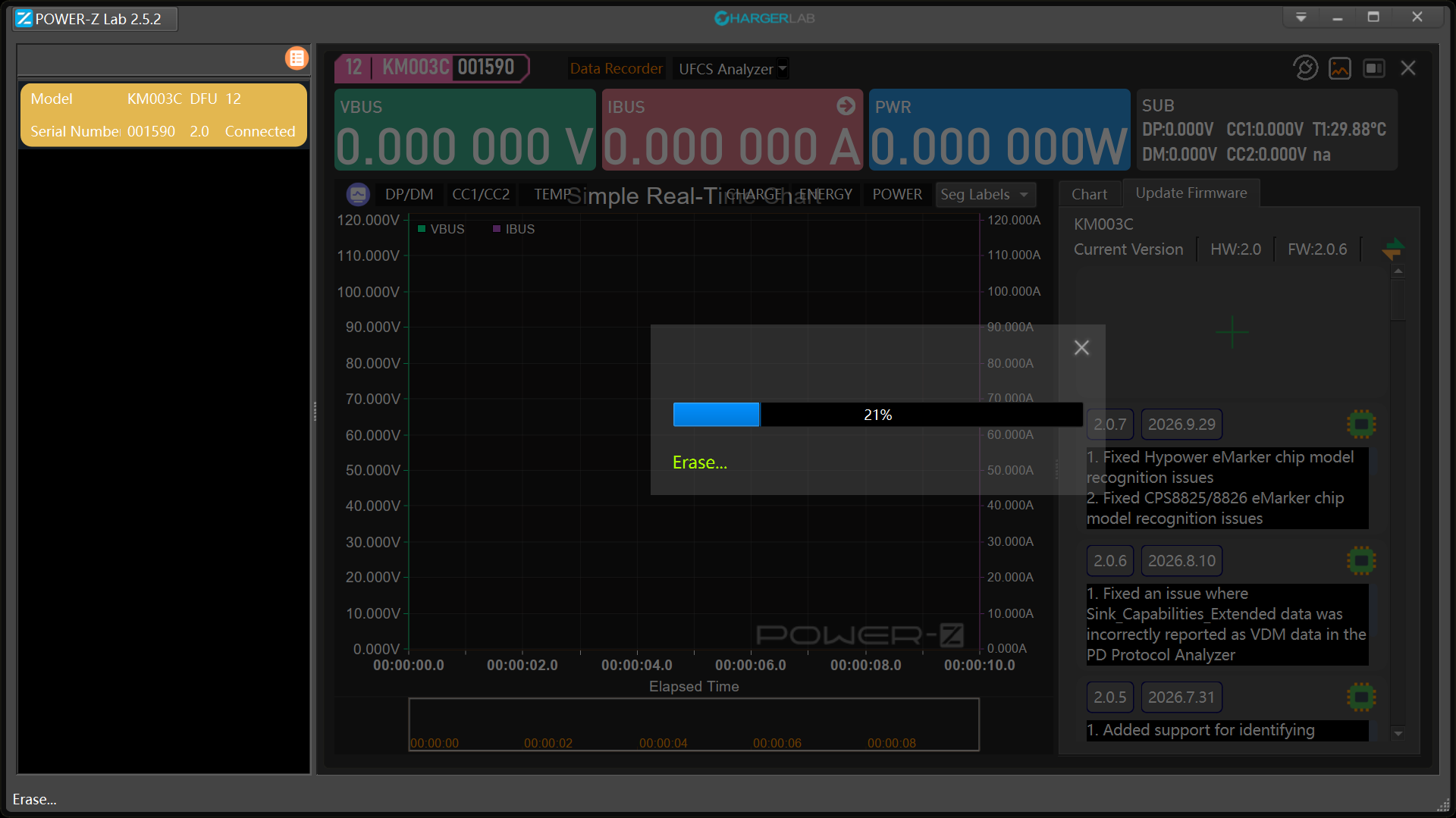Toggle CC1/CC2 chart series
This screenshot has height=818, width=1456.
tap(481, 195)
